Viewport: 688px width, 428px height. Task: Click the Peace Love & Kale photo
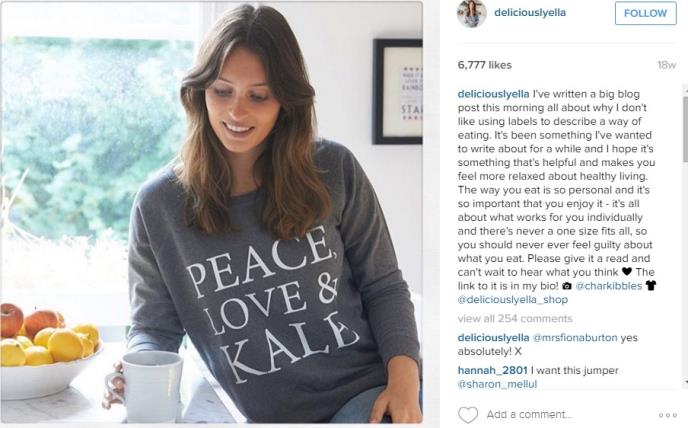[211, 212]
